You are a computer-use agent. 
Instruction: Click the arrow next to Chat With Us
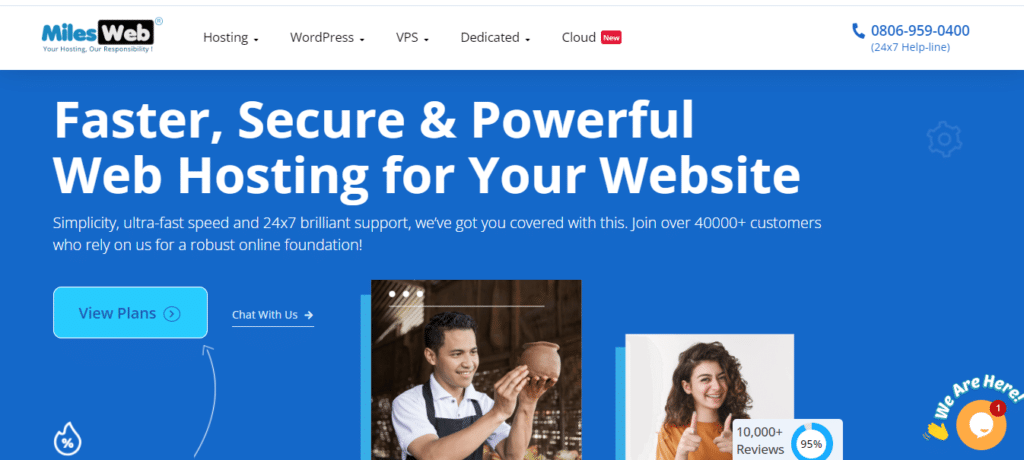(308, 315)
